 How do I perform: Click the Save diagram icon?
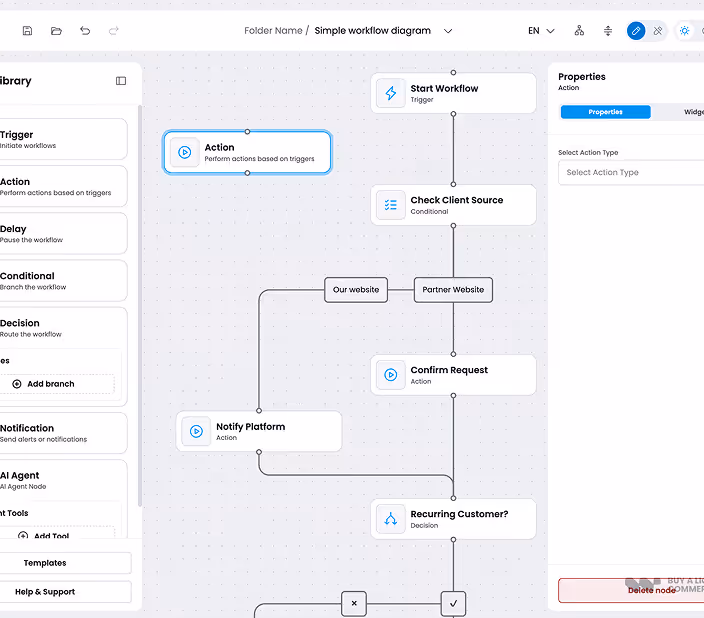[27, 31]
